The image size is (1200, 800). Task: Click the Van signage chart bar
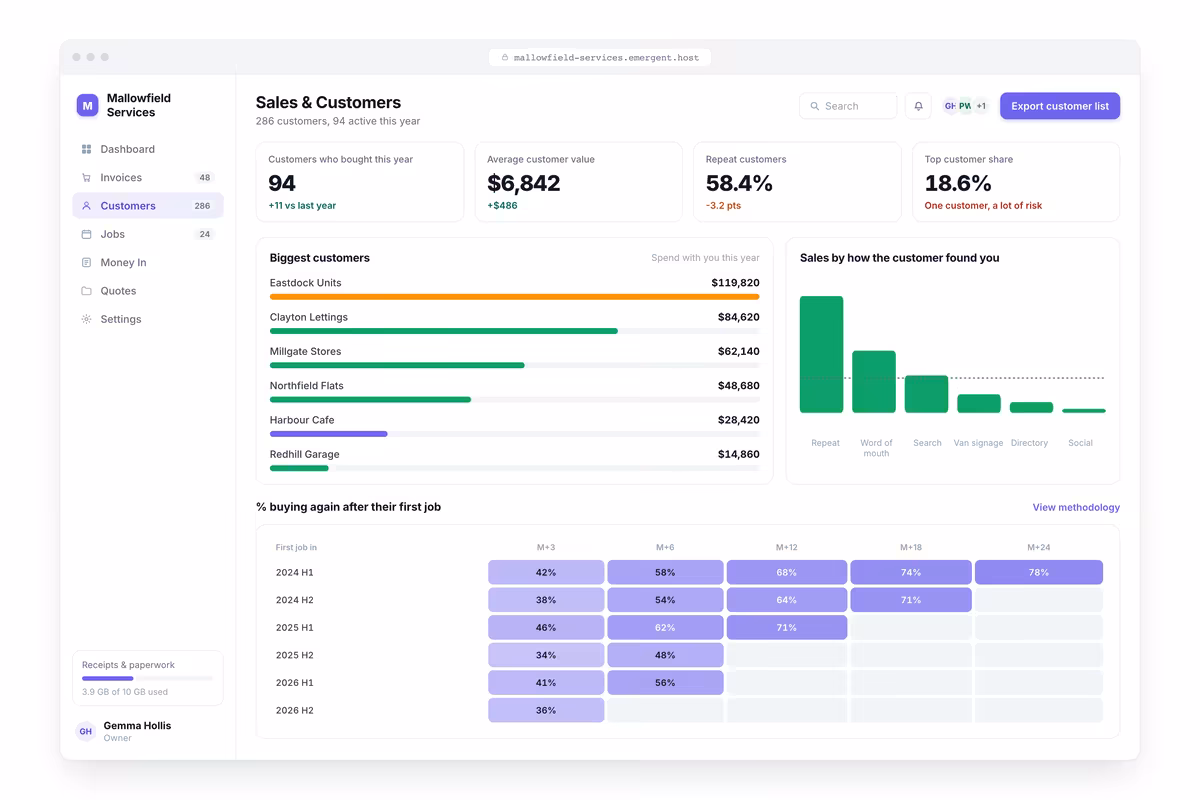point(979,404)
